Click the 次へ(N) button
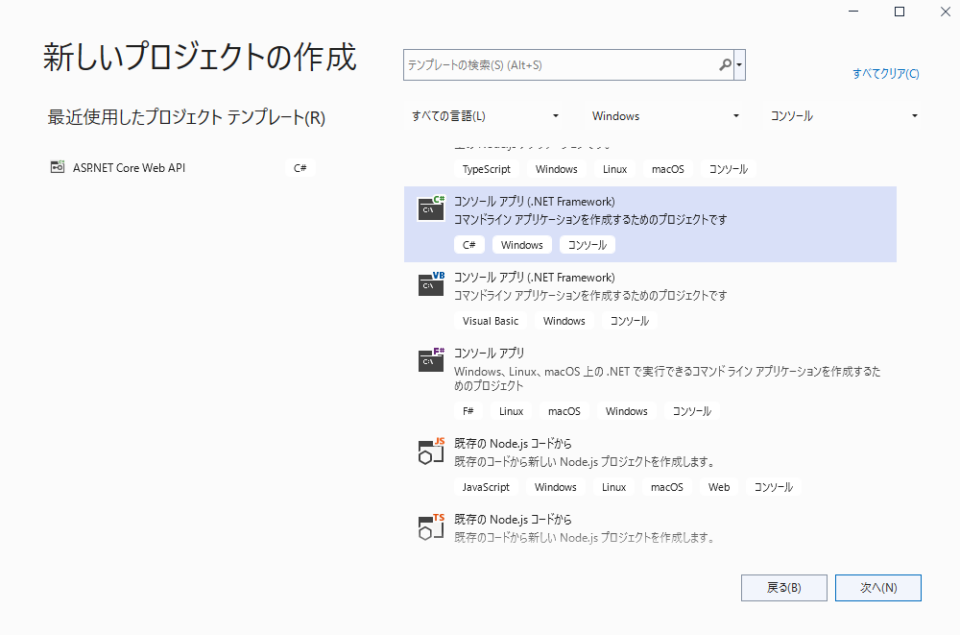Viewport: 960px width, 635px height. pos(877,587)
